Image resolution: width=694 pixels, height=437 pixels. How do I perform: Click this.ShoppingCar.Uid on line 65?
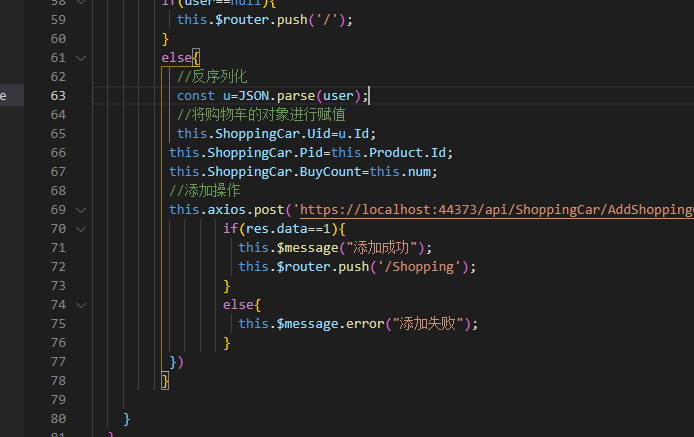254,134
